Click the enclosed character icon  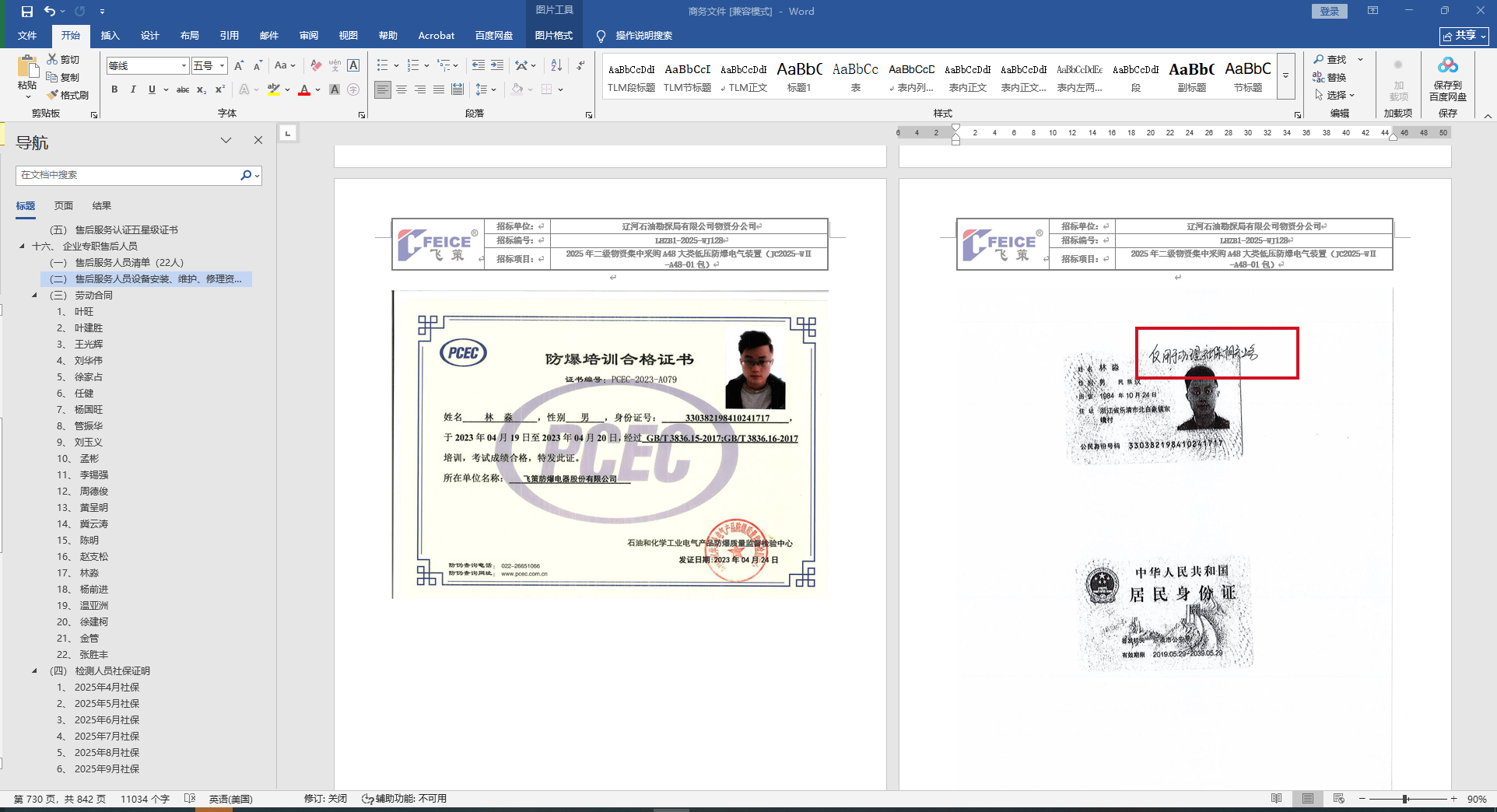pos(353,89)
